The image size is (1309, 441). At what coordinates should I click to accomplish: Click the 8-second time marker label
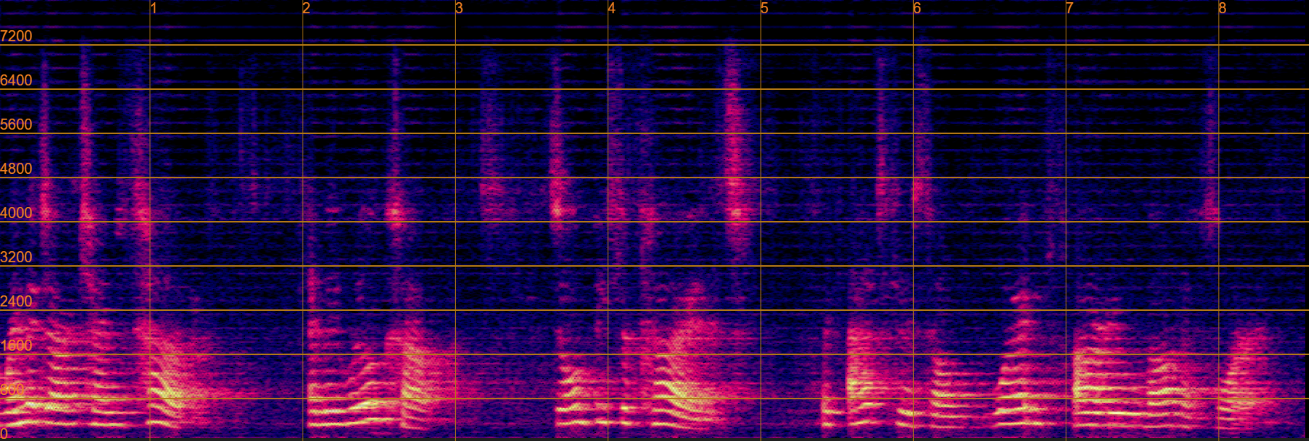tap(1222, 9)
